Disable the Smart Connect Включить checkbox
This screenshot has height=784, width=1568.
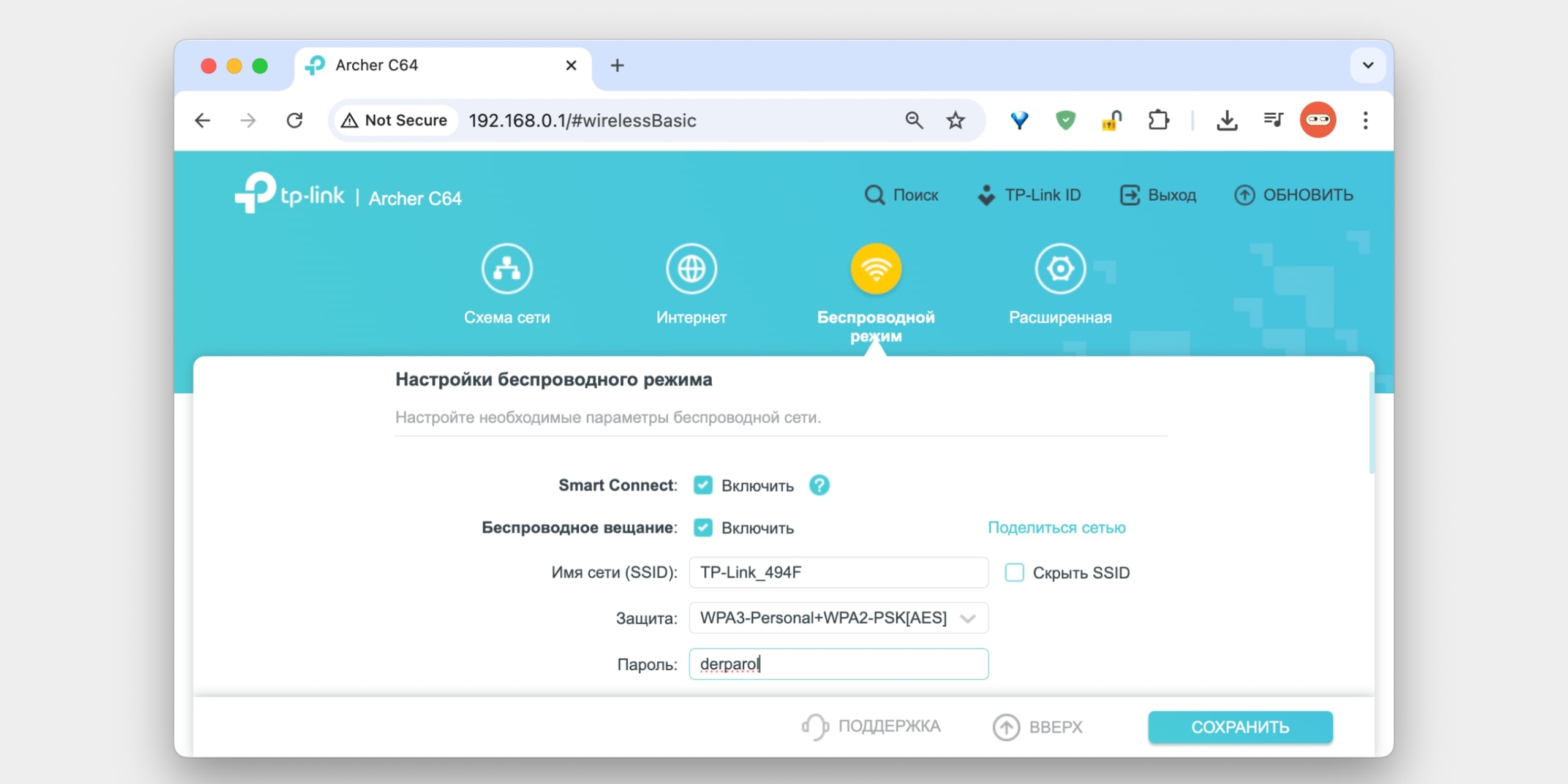pos(703,484)
